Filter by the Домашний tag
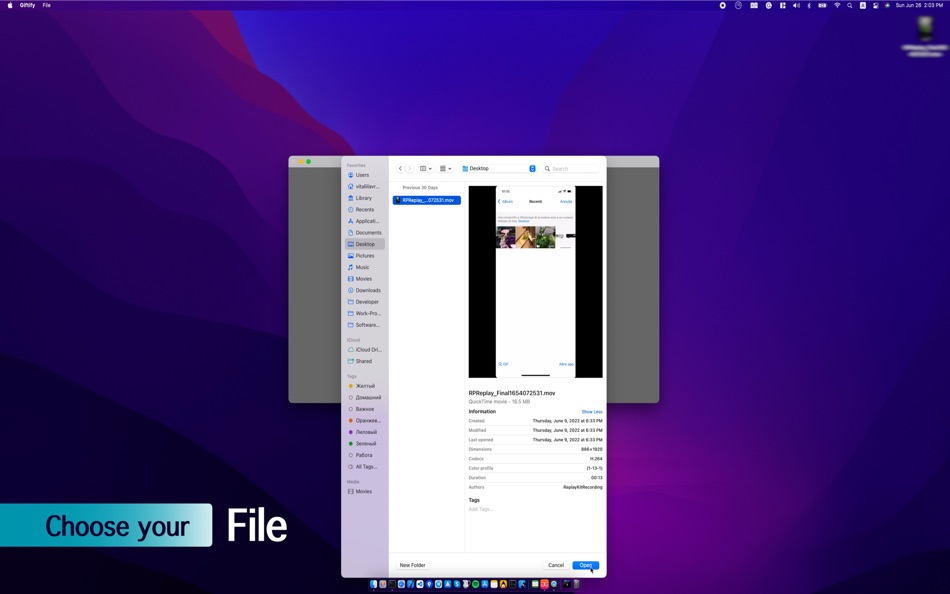Viewport: 950px width, 594px height. 364,398
